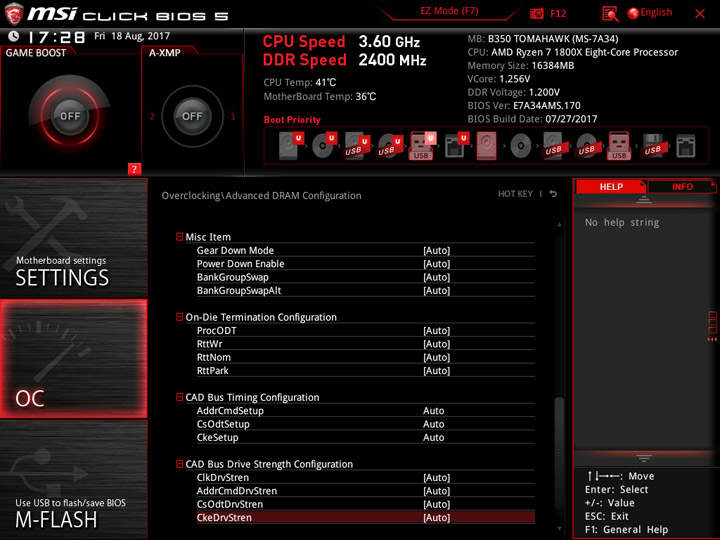Select the legacy USB key boot icon
This screenshot has height=540, width=720.
619,146
